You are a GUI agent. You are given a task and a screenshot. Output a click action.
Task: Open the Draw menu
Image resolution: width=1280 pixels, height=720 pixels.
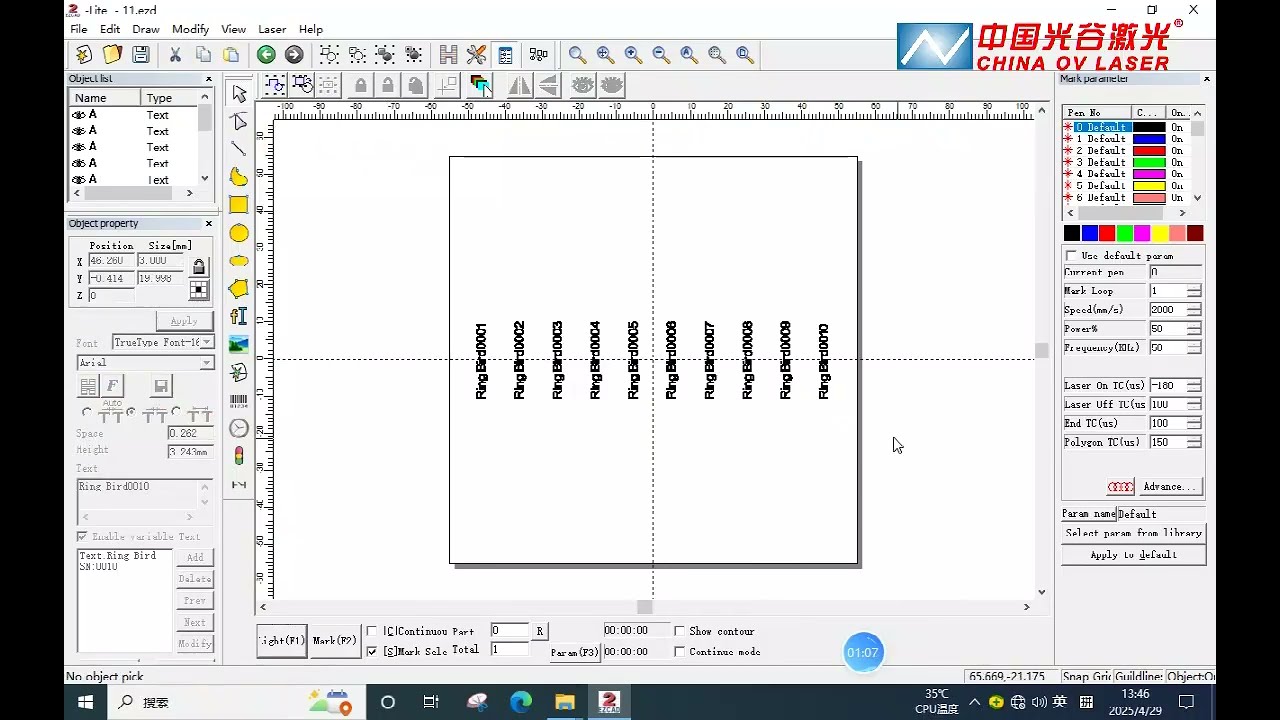(146, 30)
